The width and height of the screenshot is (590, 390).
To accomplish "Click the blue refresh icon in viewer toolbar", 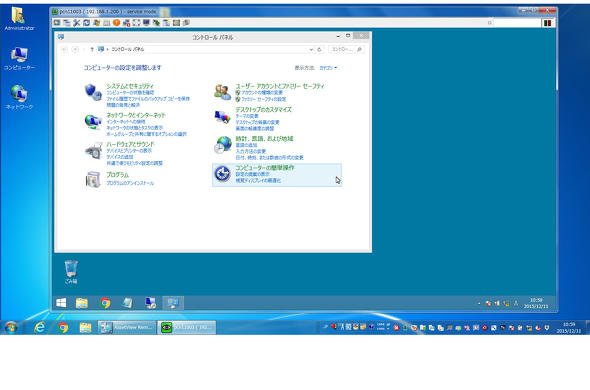I will (x=87, y=23).
